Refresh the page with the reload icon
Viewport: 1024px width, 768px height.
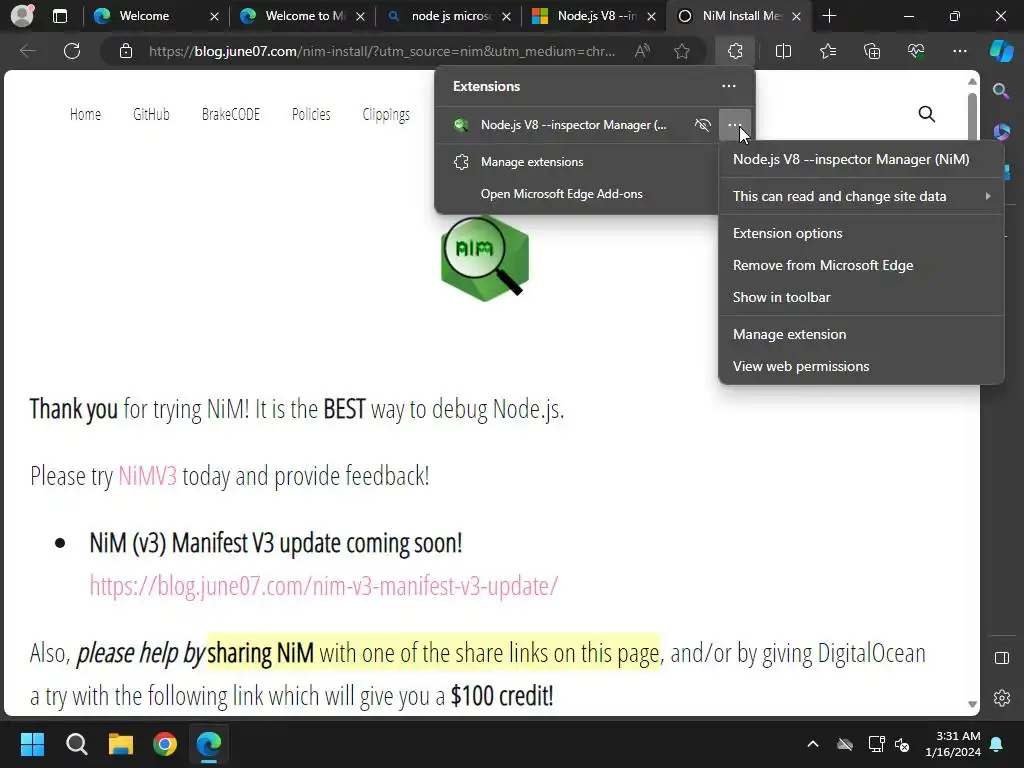72,51
